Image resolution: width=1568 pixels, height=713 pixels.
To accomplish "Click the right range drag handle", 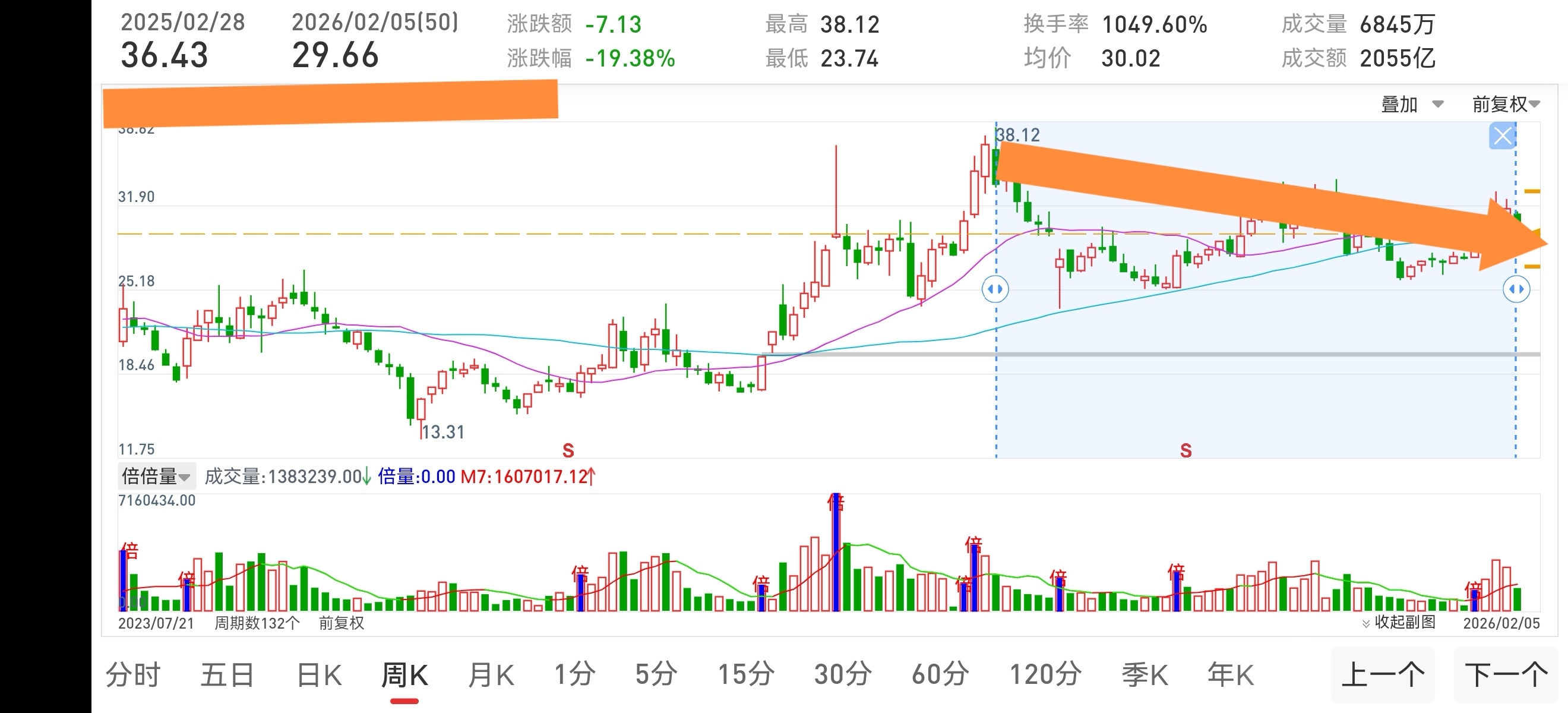I will tap(1516, 289).
